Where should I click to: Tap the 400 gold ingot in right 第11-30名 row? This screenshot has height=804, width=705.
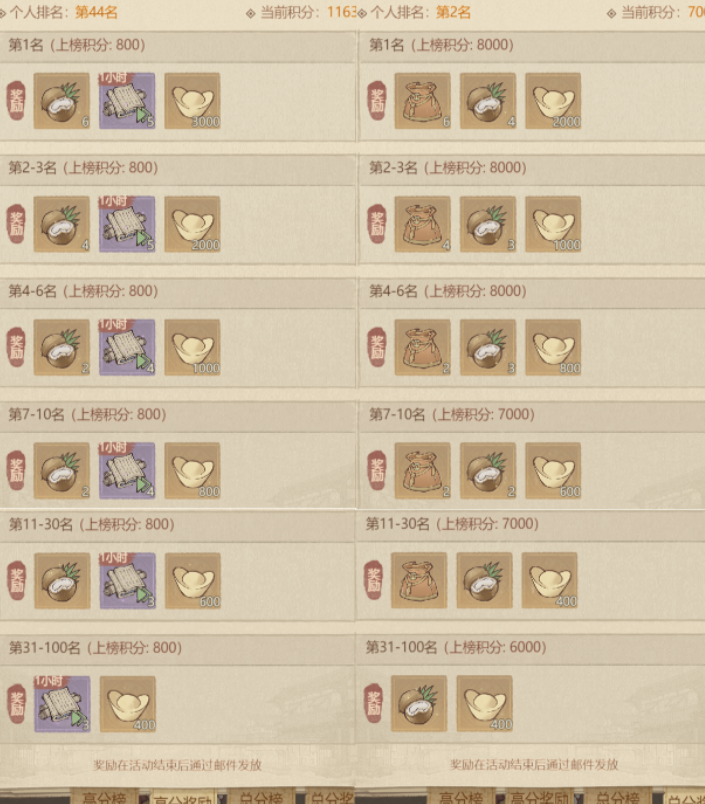(x=550, y=580)
